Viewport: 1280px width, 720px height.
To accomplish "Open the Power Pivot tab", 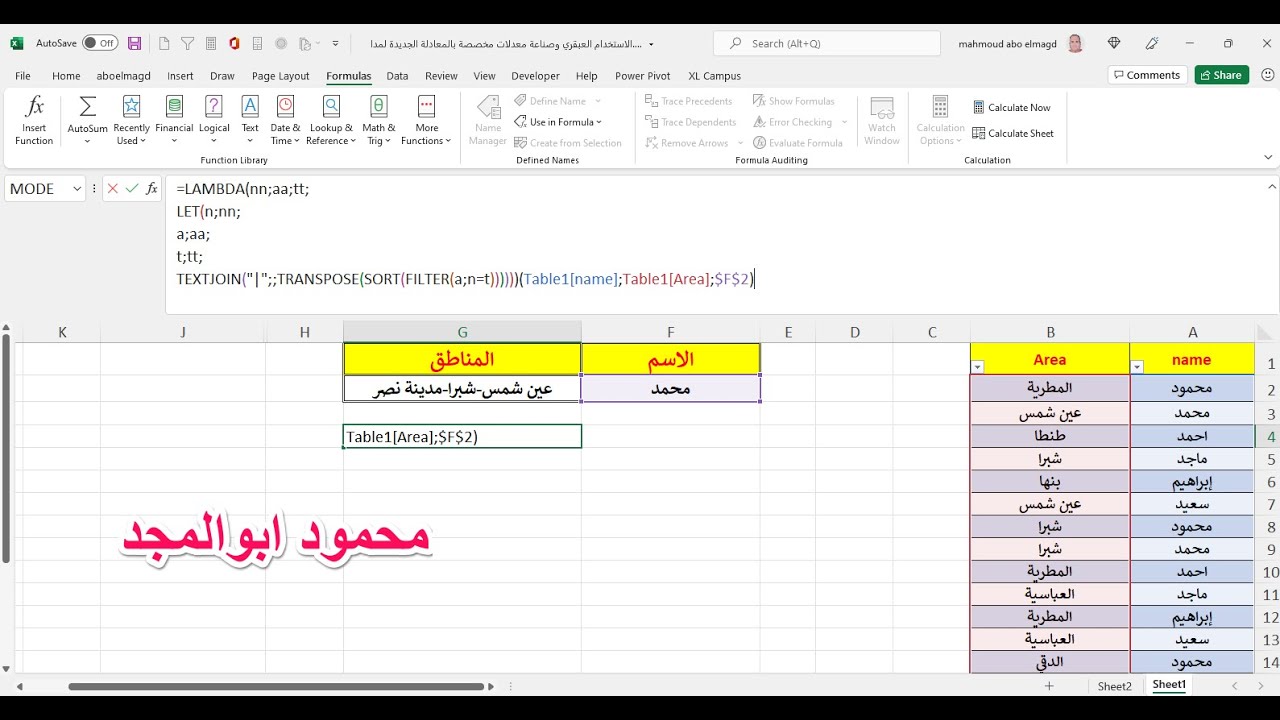I will (x=642, y=76).
